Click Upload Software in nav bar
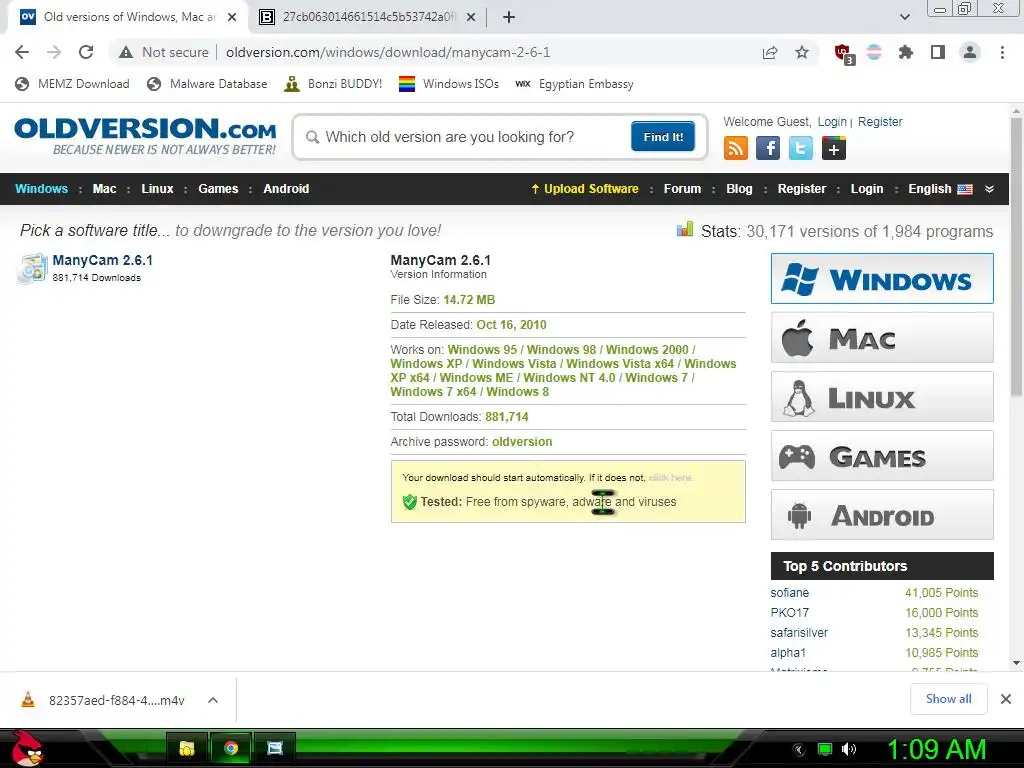The width and height of the screenshot is (1024, 768). point(584,189)
